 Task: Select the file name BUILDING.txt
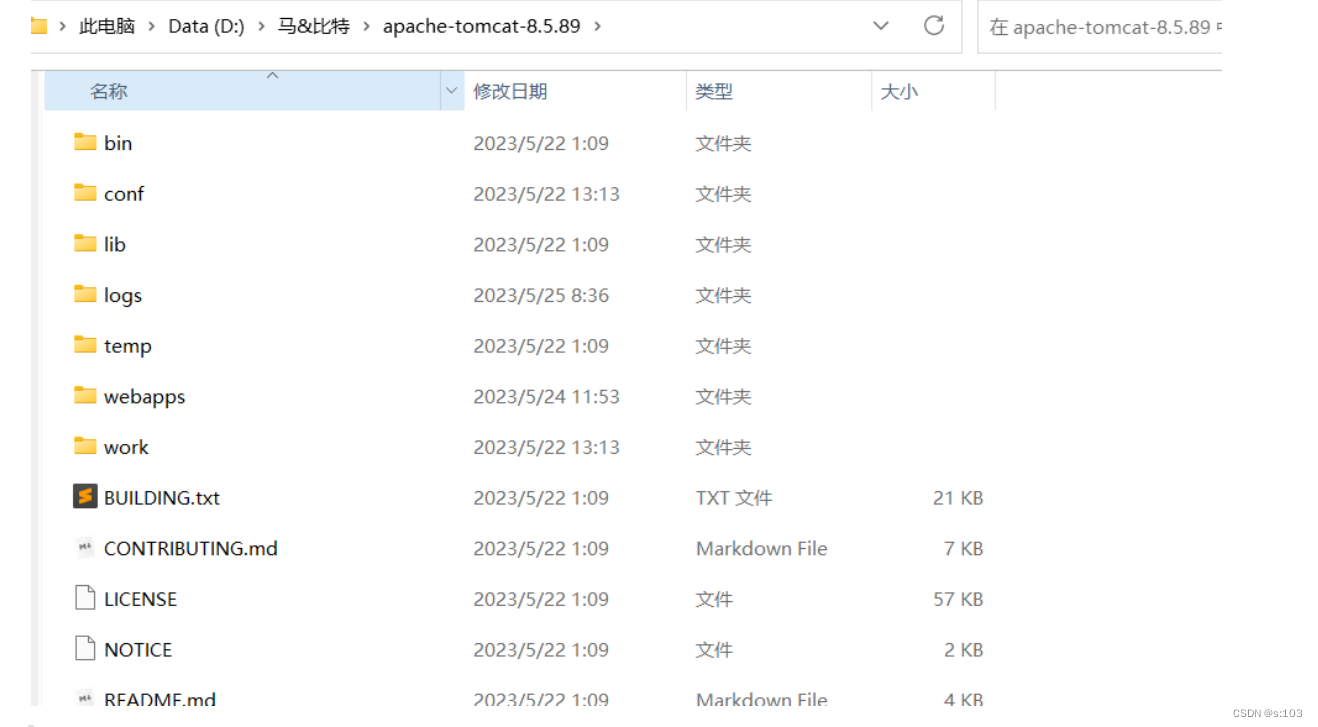click(162, 497)
